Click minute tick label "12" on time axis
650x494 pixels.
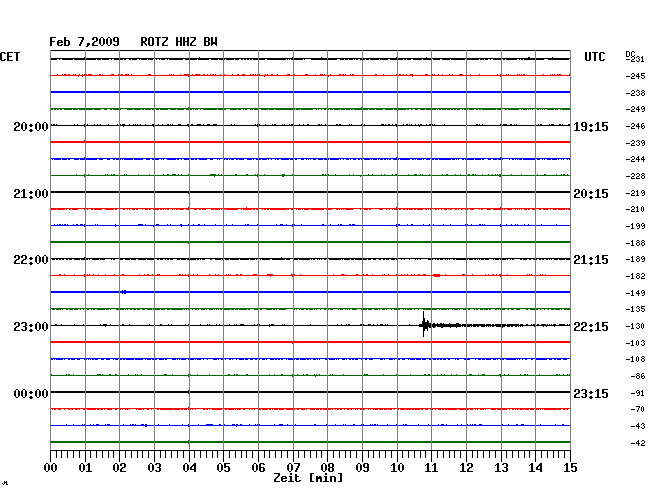pos(466,468)
